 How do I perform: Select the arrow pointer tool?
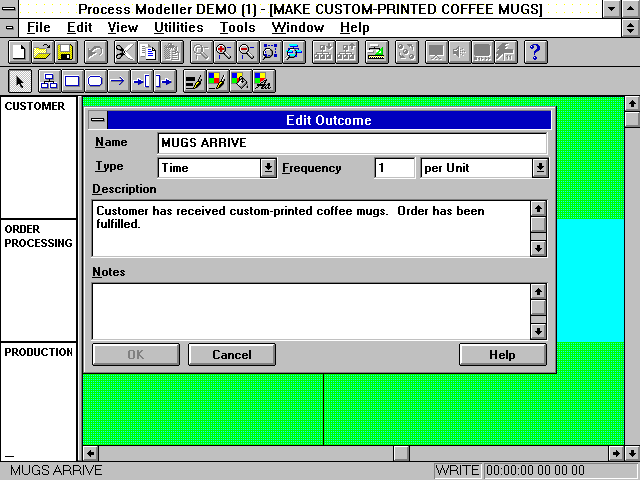pyautogui.click(x=20, y=82)
